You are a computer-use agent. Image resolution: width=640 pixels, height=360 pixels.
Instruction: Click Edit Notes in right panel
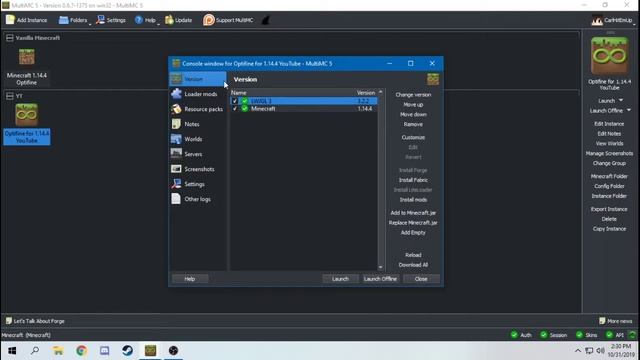pos(609,133)
